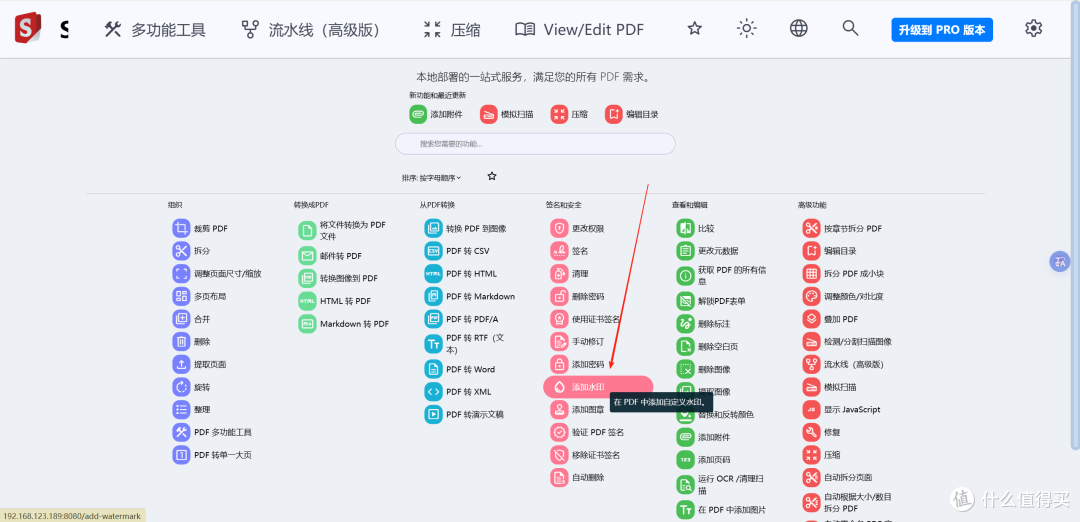Open the globe language selector
Viewport: 1080px width, 522px height.
tap(798, 28)
